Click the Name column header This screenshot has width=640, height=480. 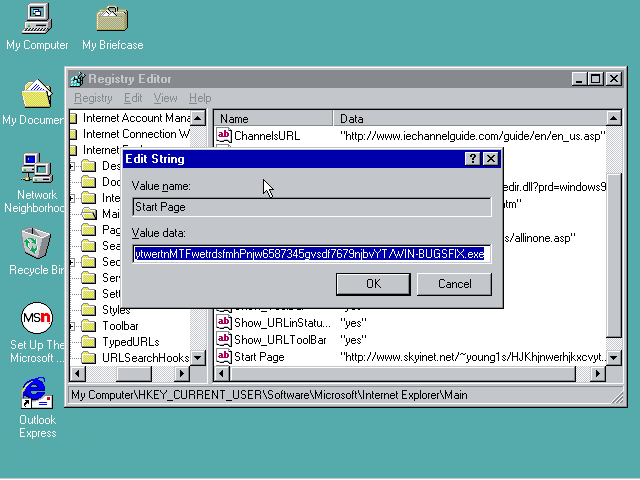tap(273, 118)
